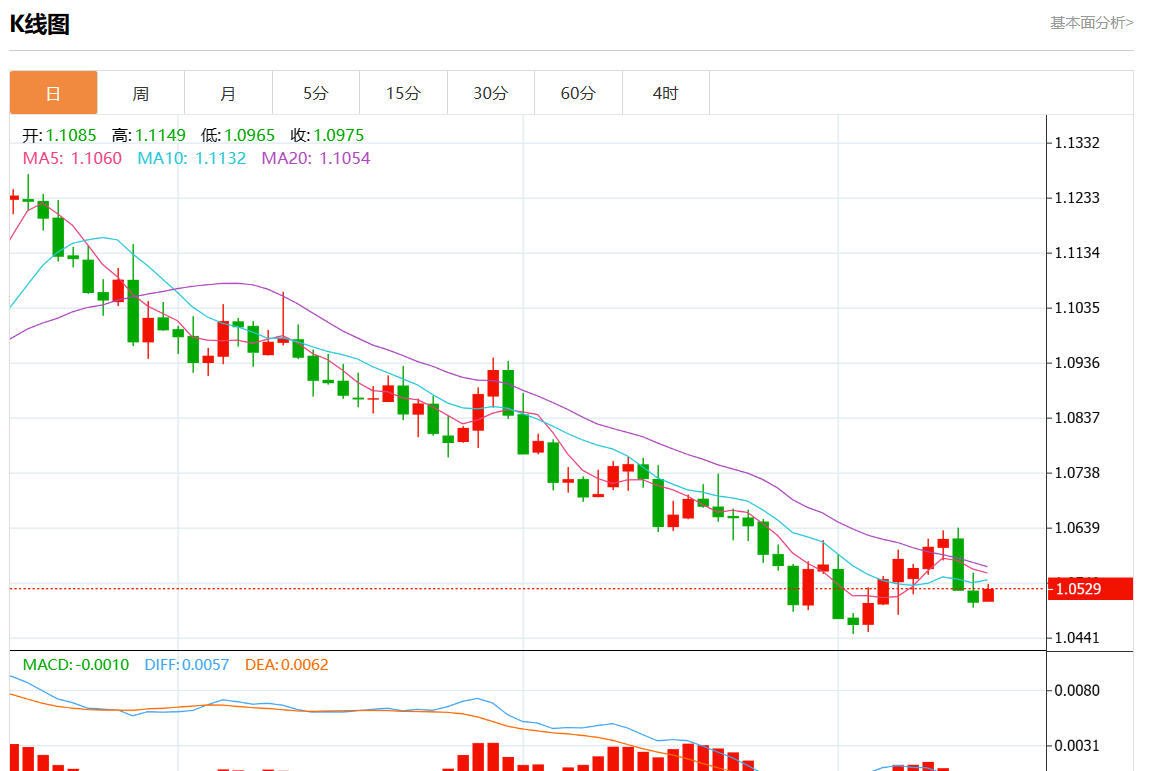1157x771 pixels.
Task: Open the 60分 interval tab
Action: [x=578, y=93]
